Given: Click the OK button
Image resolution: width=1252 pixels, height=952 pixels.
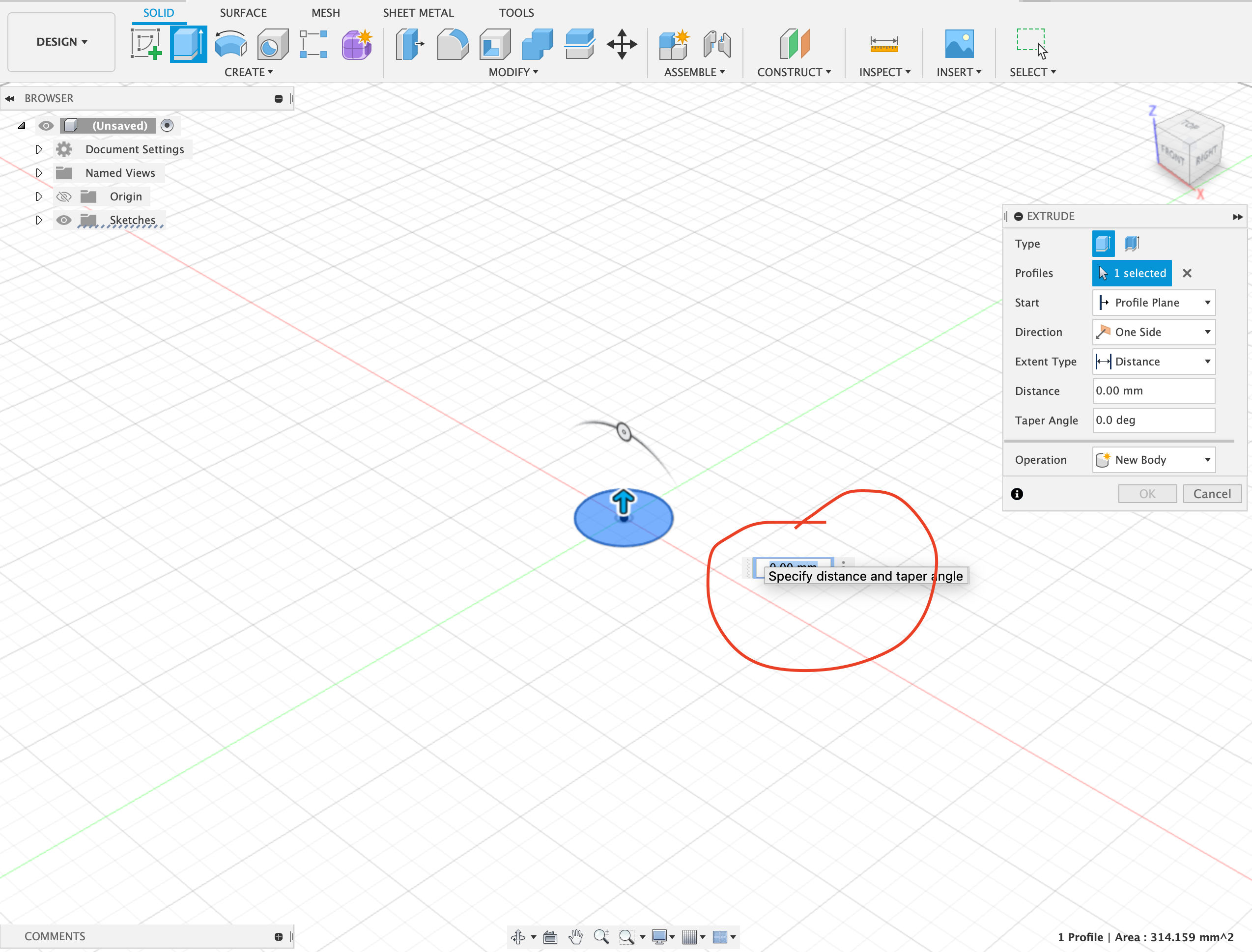Looking at the screenshot, I should 1147,494.
